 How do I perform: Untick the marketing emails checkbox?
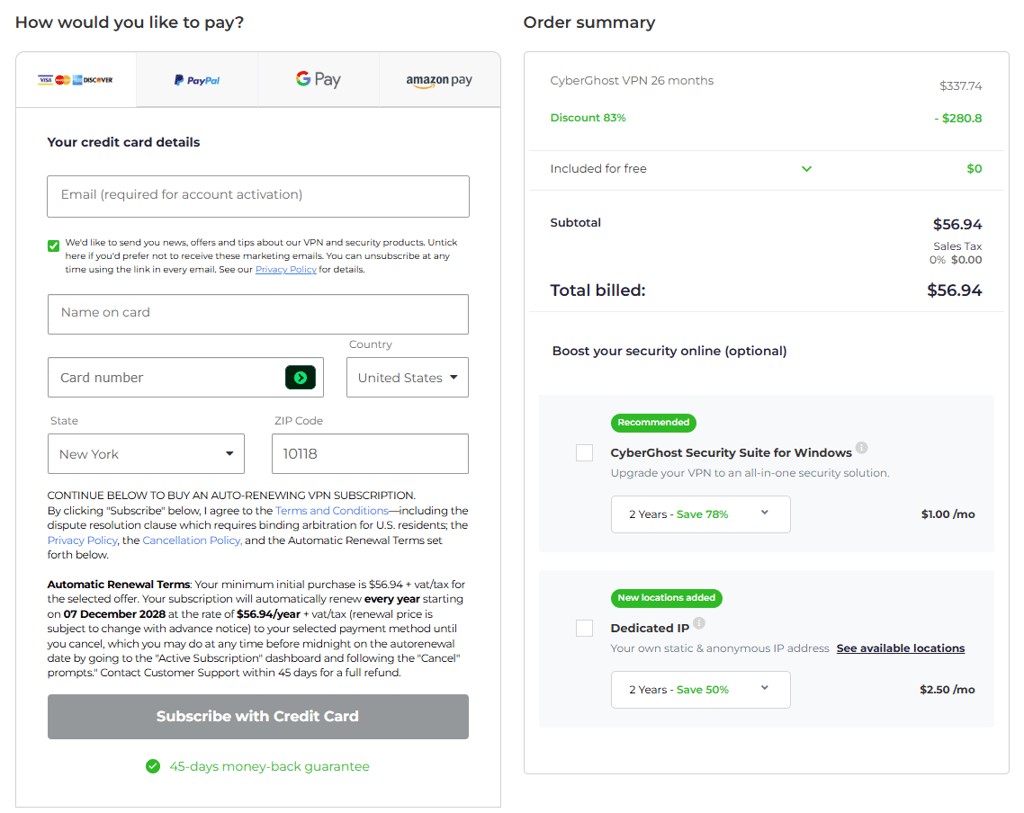pos(54,246)
